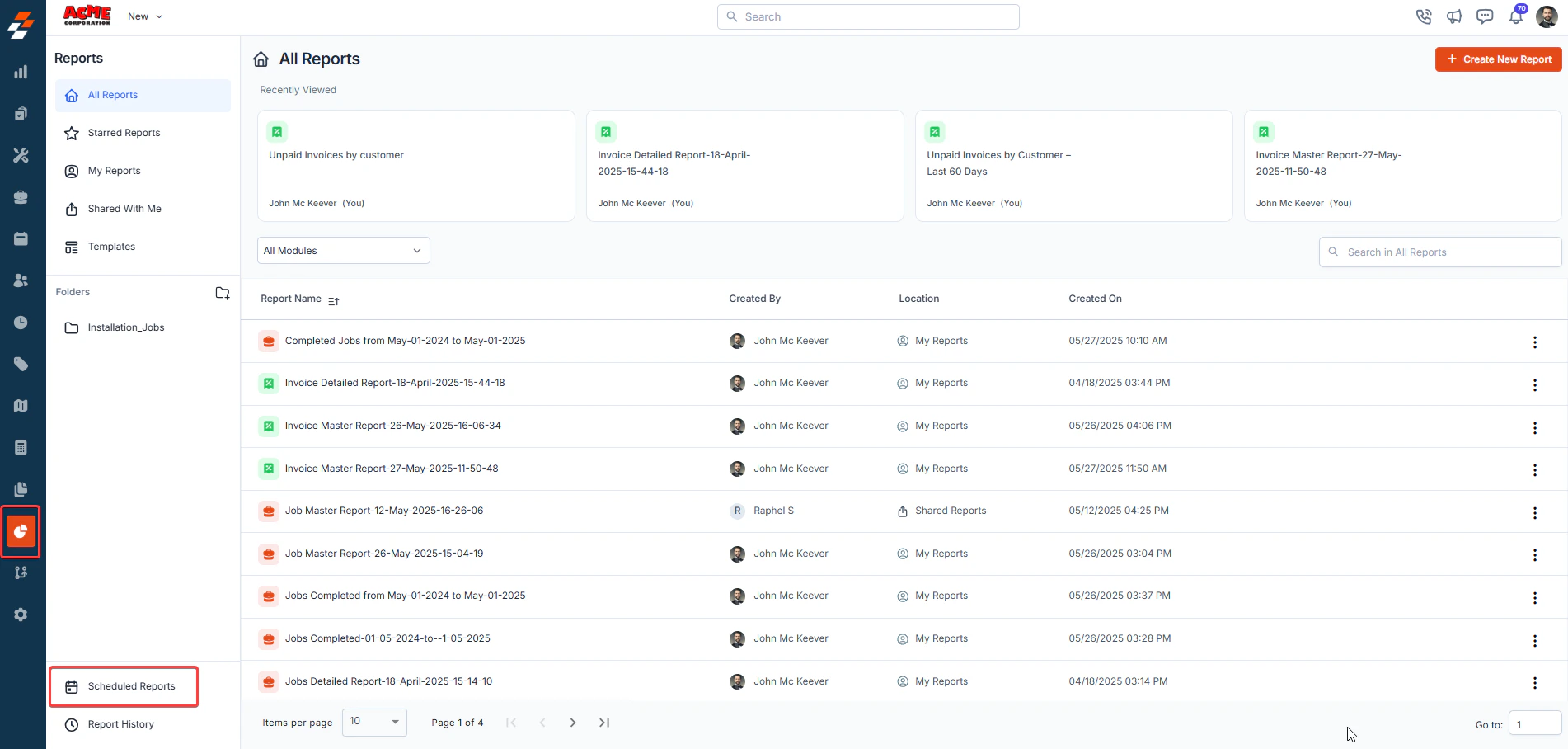Open Job Master Report-26-May-2025-15-04-19

pos(384,554)
